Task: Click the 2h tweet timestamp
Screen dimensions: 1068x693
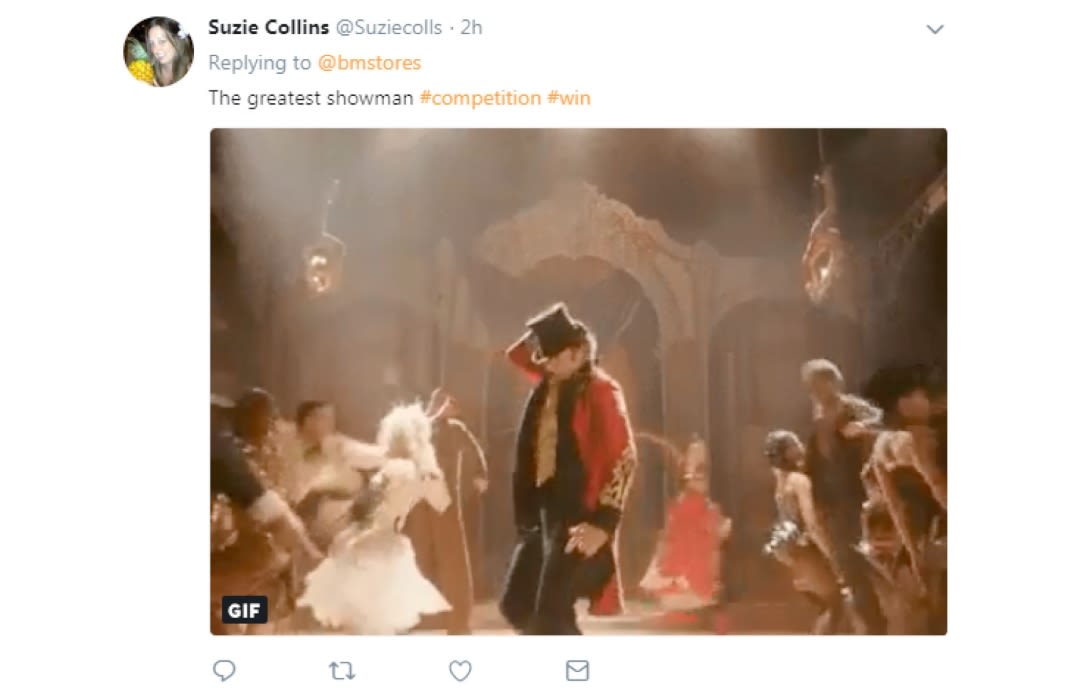Action: coord(471,28)
